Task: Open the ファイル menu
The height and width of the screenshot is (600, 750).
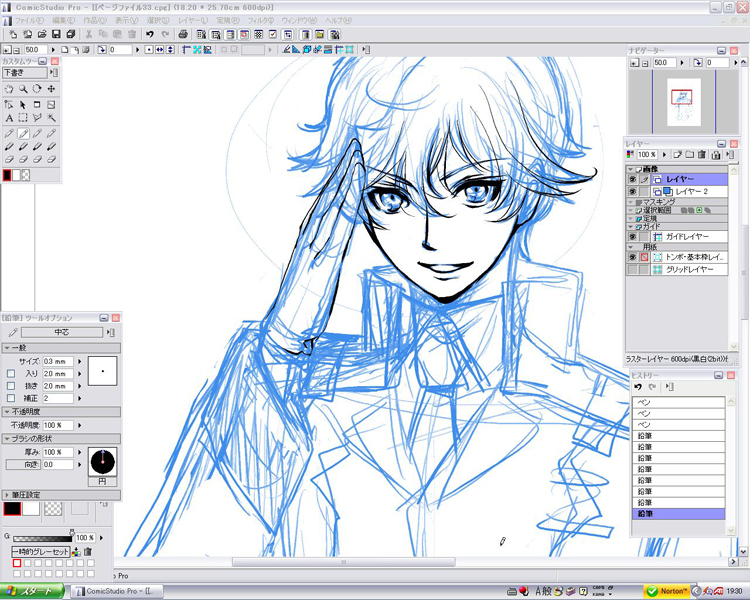Action: tap(29, 21)
